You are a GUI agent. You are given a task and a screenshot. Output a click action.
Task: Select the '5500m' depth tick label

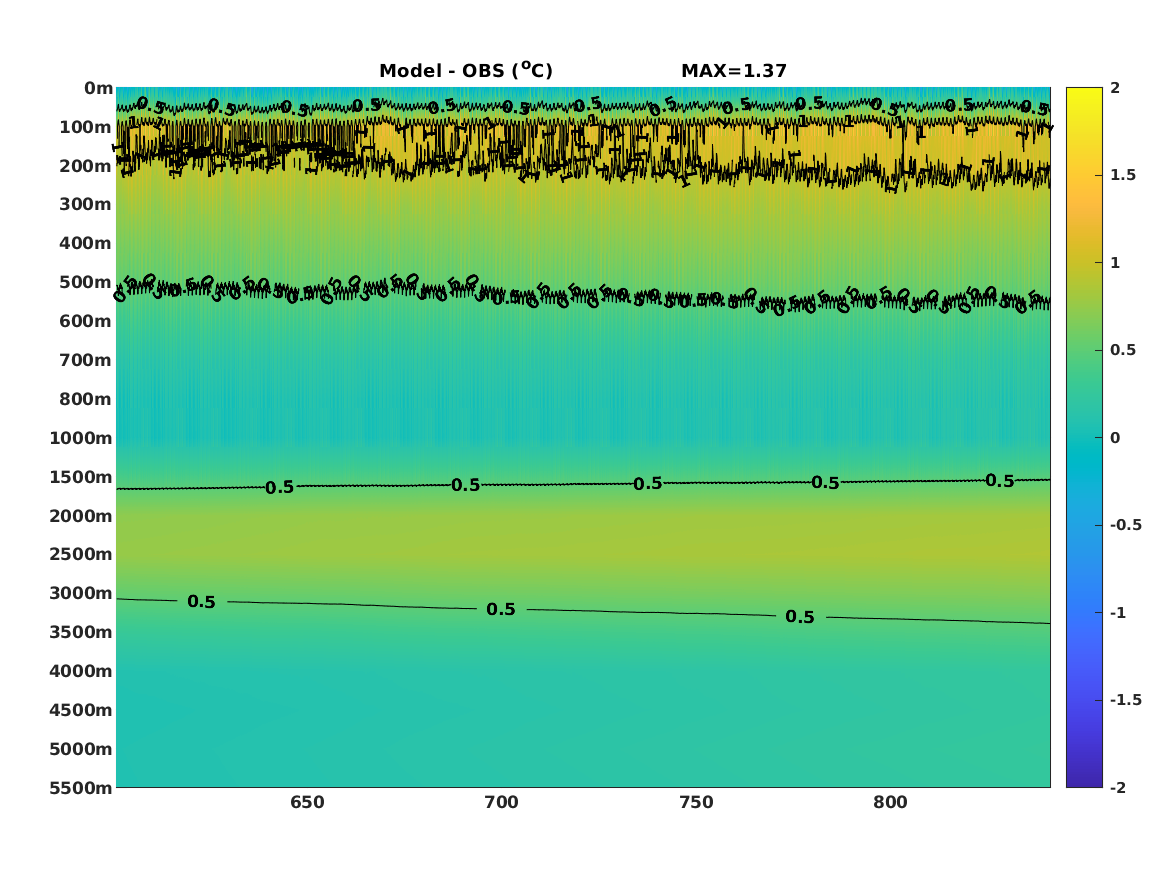80,788
